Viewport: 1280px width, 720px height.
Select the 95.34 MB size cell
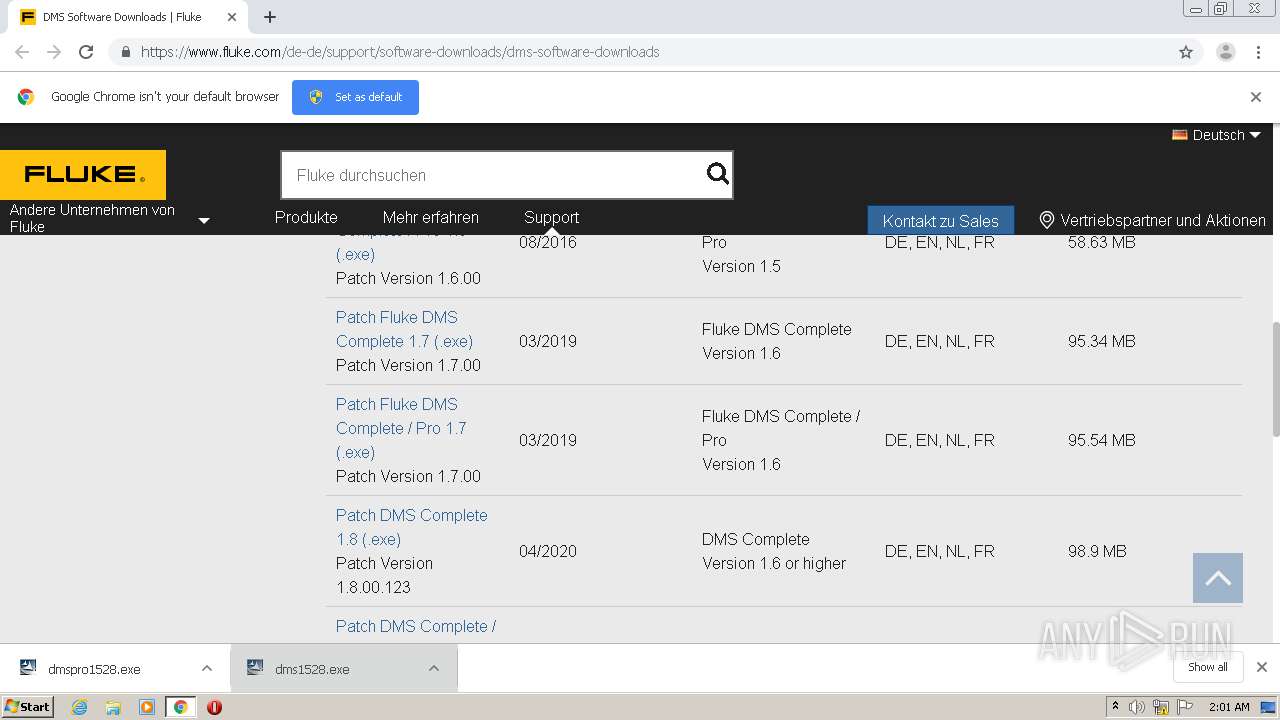click(x=1102, y=341)
